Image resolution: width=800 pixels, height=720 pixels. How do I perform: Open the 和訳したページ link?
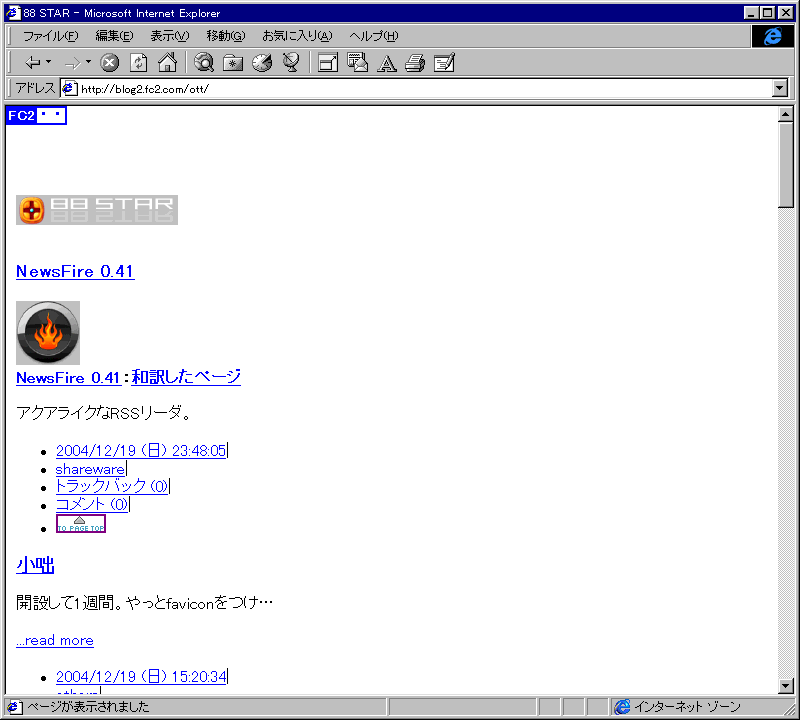tap(186, 377)
